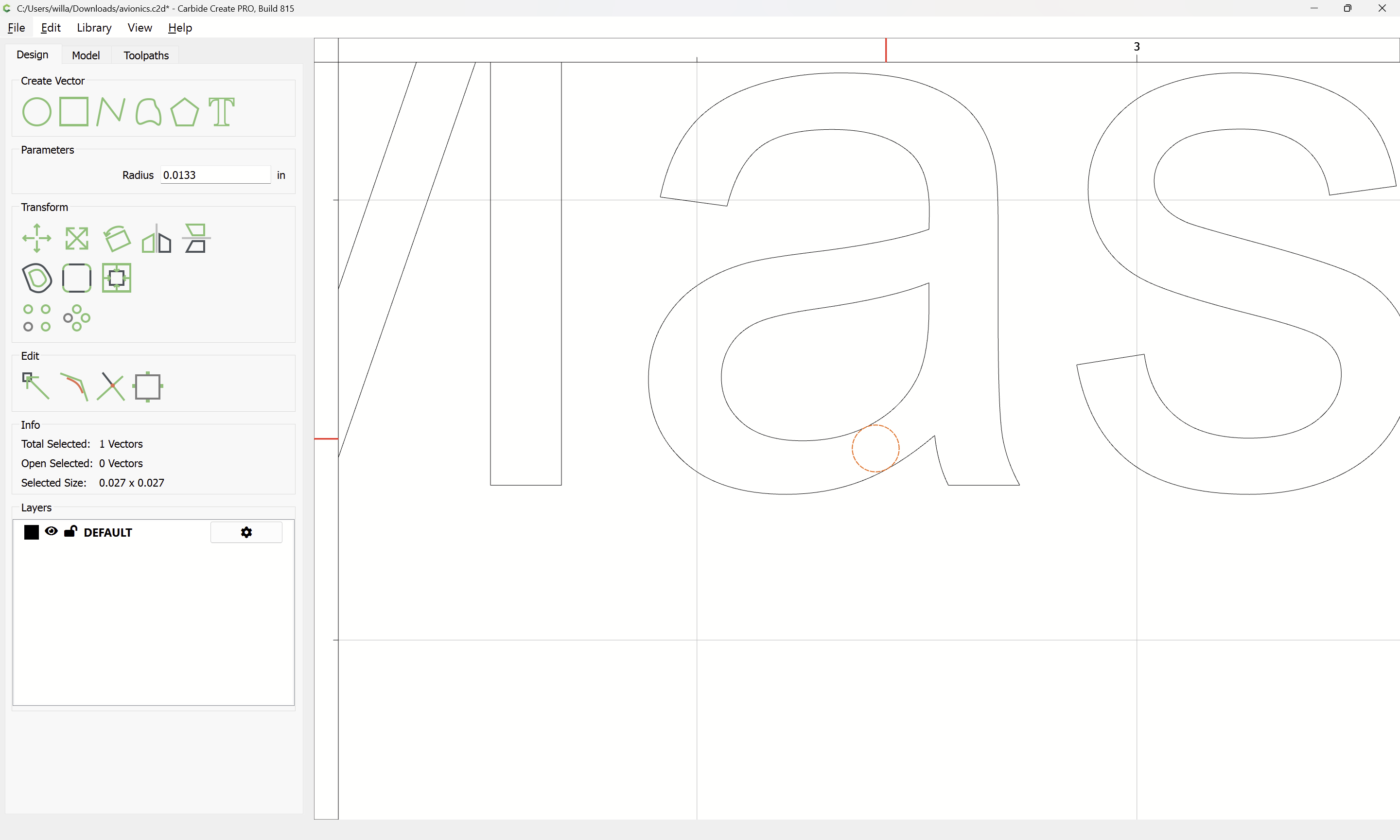Open the Linear Array tool
This screenshot has width=1400, height=840.
coord(37,318)
